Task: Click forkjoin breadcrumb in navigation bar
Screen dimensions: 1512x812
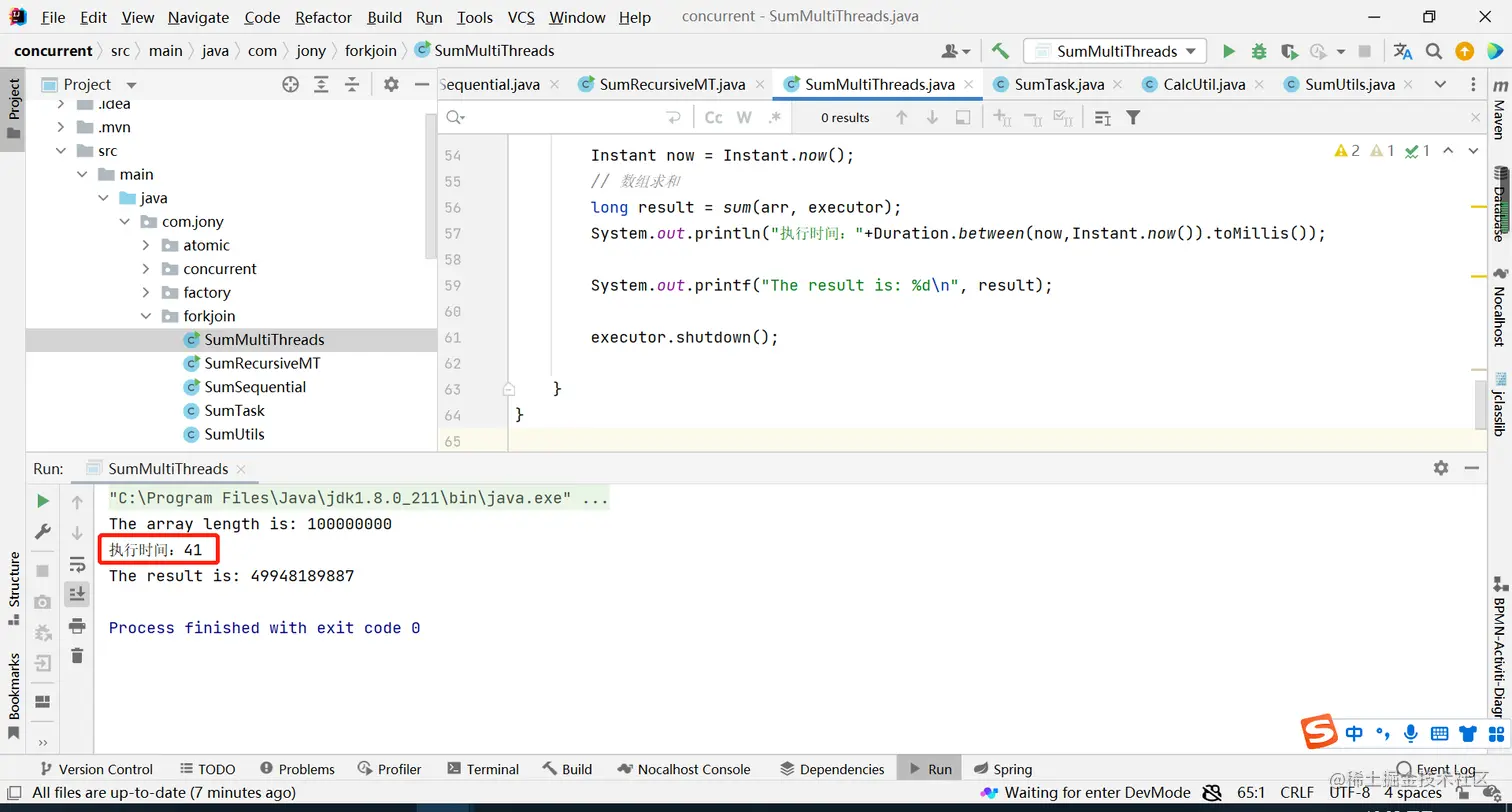Action: [371, 51]
